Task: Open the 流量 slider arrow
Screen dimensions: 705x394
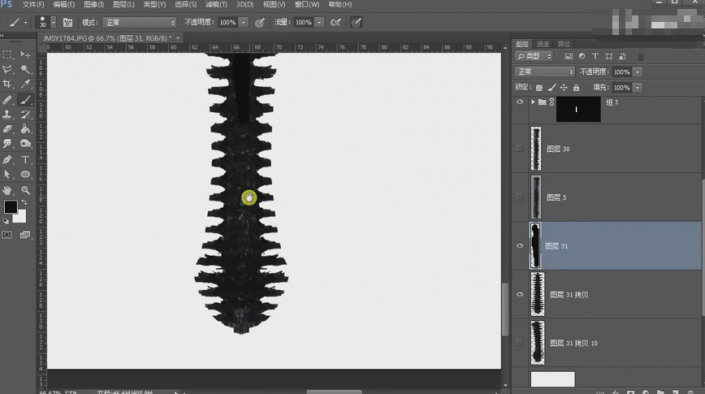Action: pos(319,22)
